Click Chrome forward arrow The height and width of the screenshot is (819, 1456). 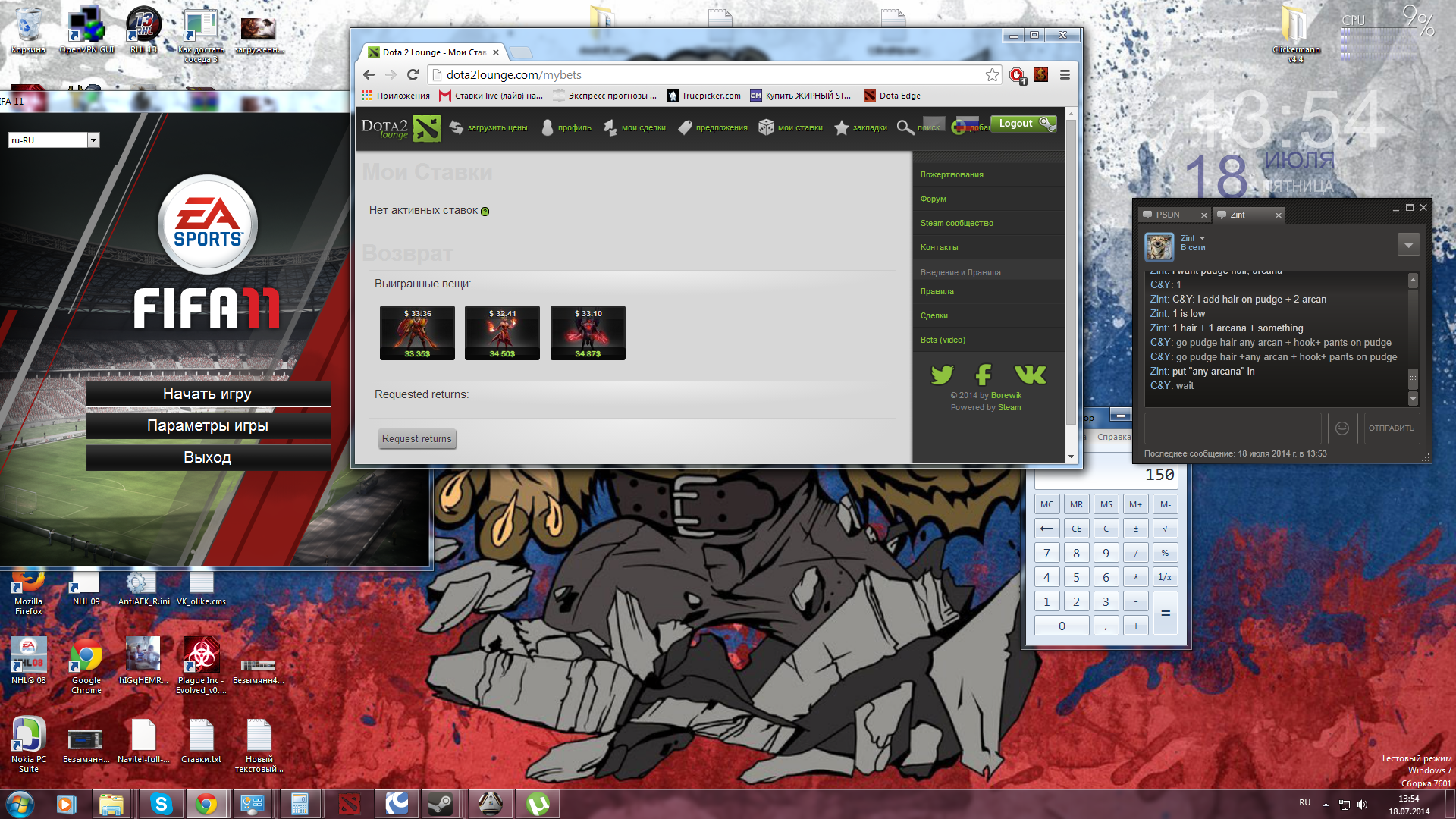click(391, 74)
